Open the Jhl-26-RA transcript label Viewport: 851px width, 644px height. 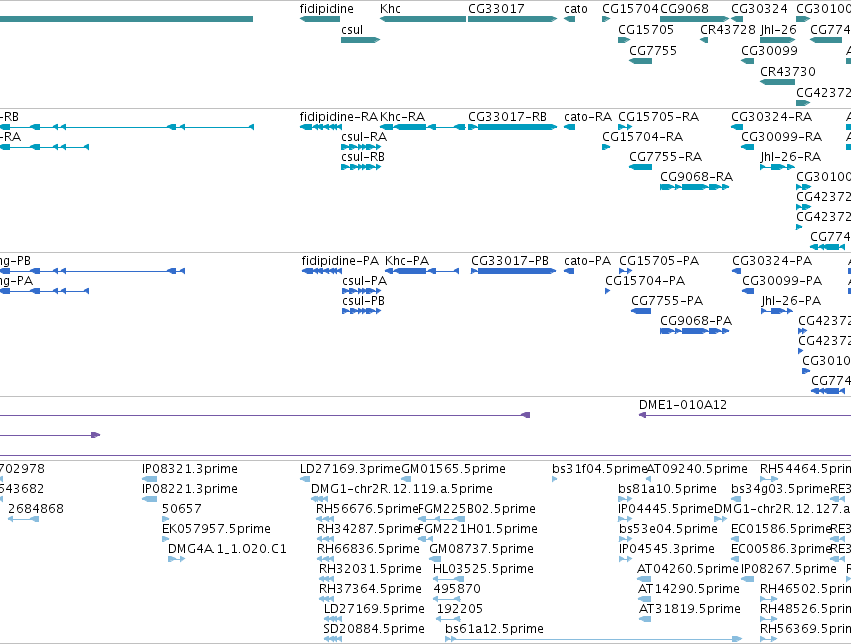click(791, 157)
